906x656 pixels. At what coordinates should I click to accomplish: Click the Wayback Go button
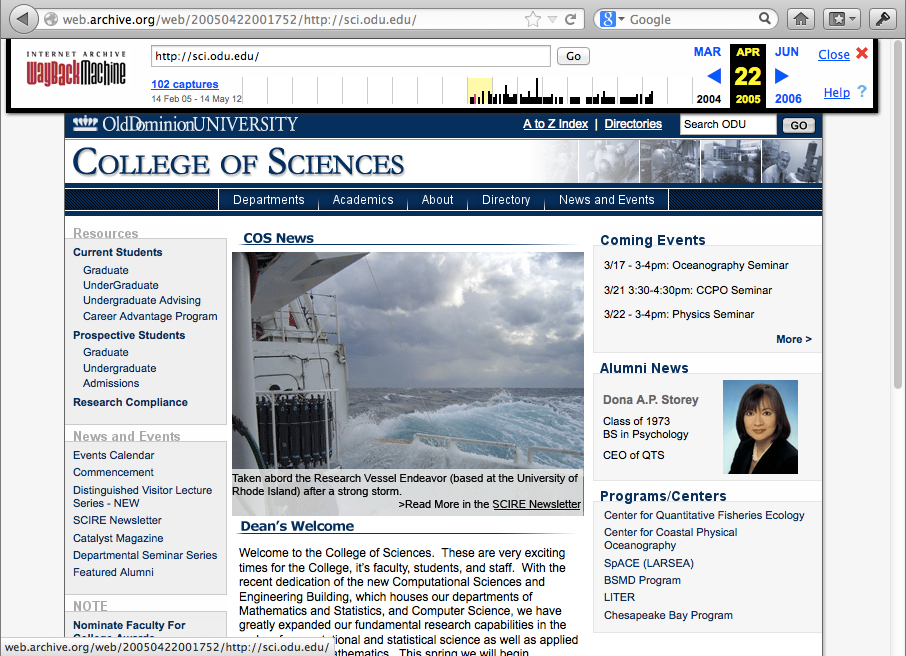pyautogui.click(x=573, y=56)
